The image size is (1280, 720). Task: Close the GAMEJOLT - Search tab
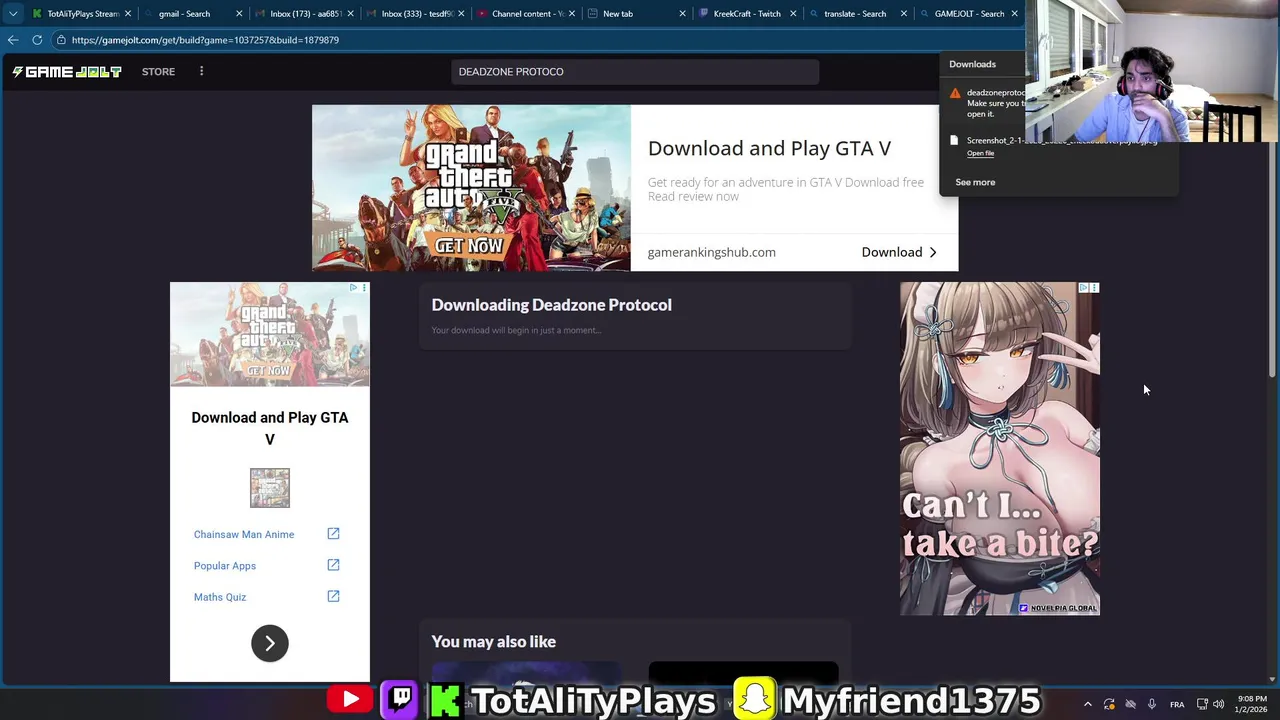coord(1014,14)
